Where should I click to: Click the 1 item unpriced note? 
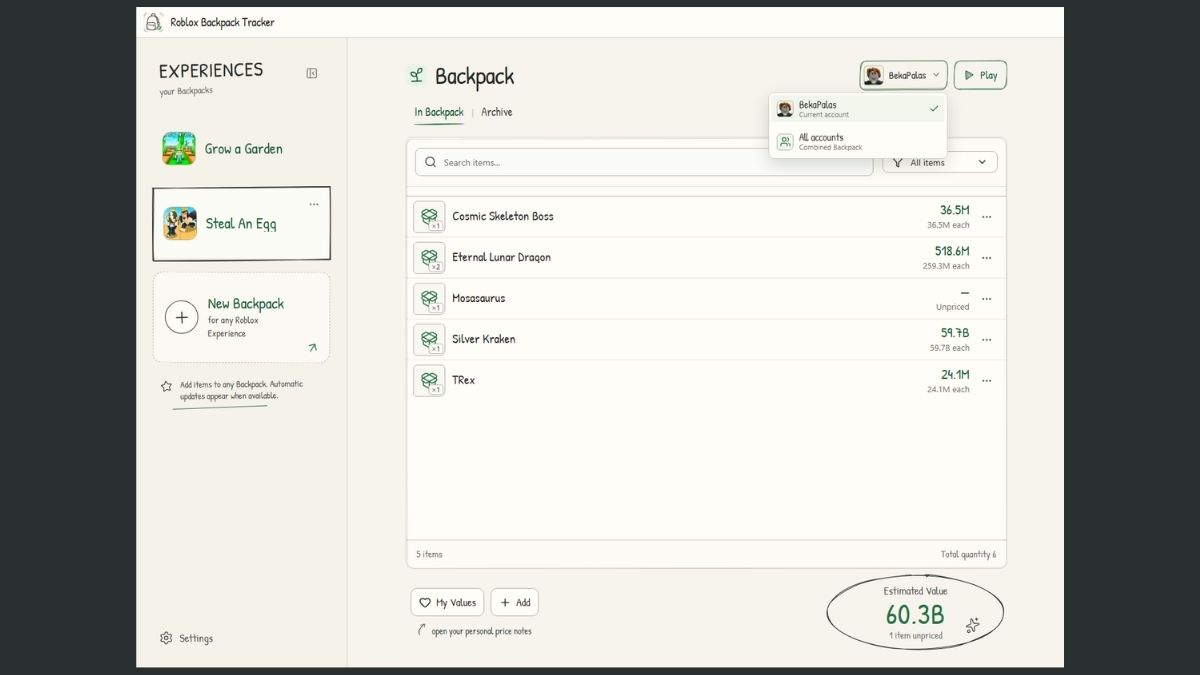[915, 636]
